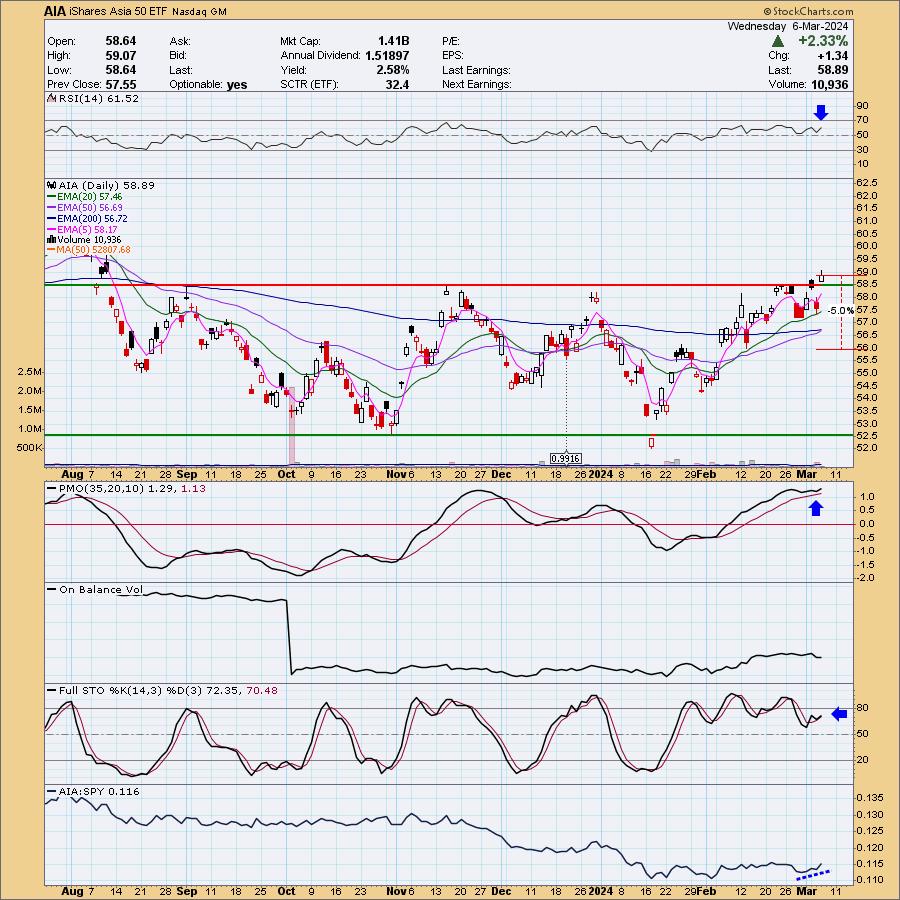Image resolution: width=900 pixels, height=900 pixels.
Task: Click the Last price 58.89 in header
Action: pyautogui.click(x=832, y=70)
